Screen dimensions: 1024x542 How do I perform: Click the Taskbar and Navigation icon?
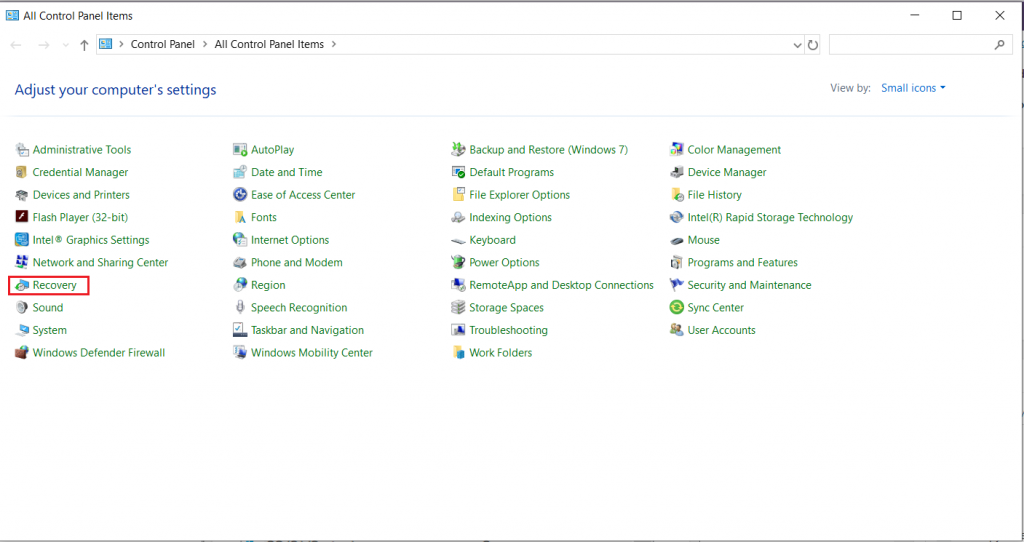(x=240, y=330)
